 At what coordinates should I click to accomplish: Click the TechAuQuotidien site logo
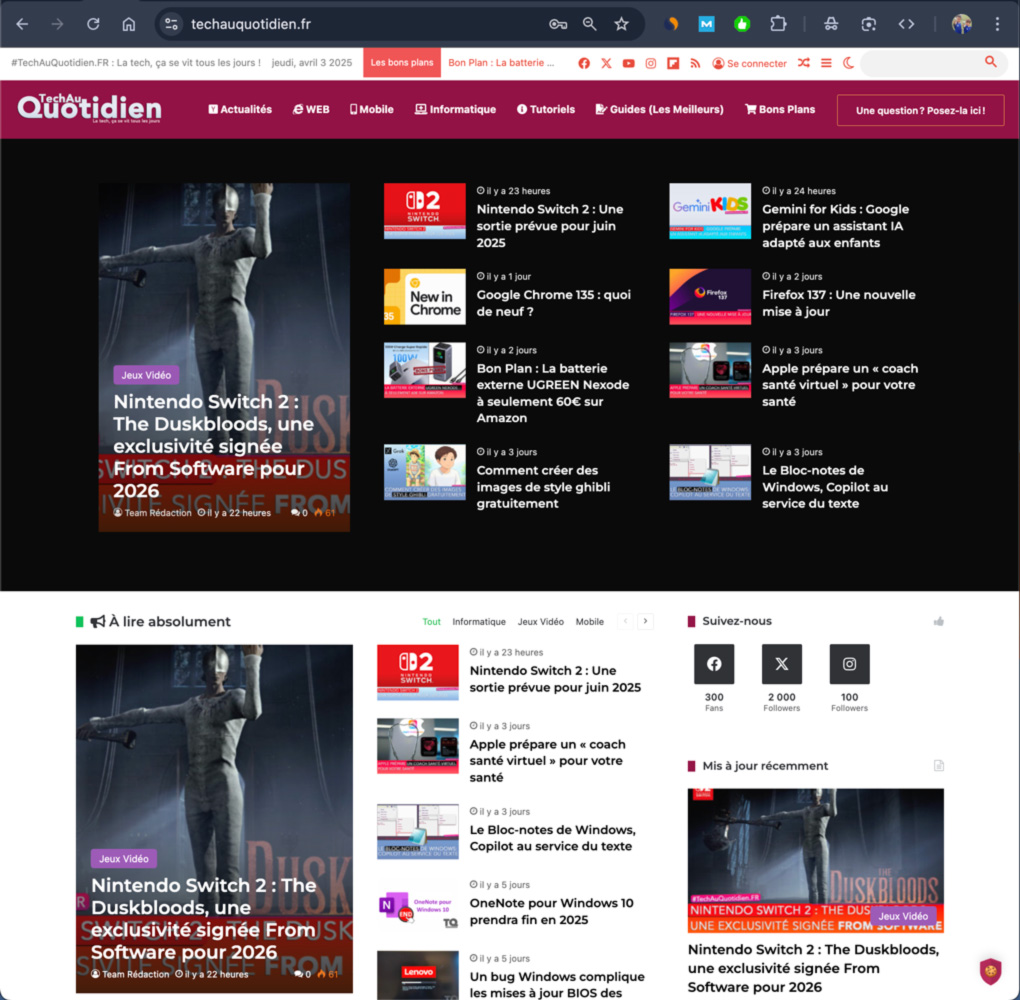pyautogui.click(x=90, y=108)
